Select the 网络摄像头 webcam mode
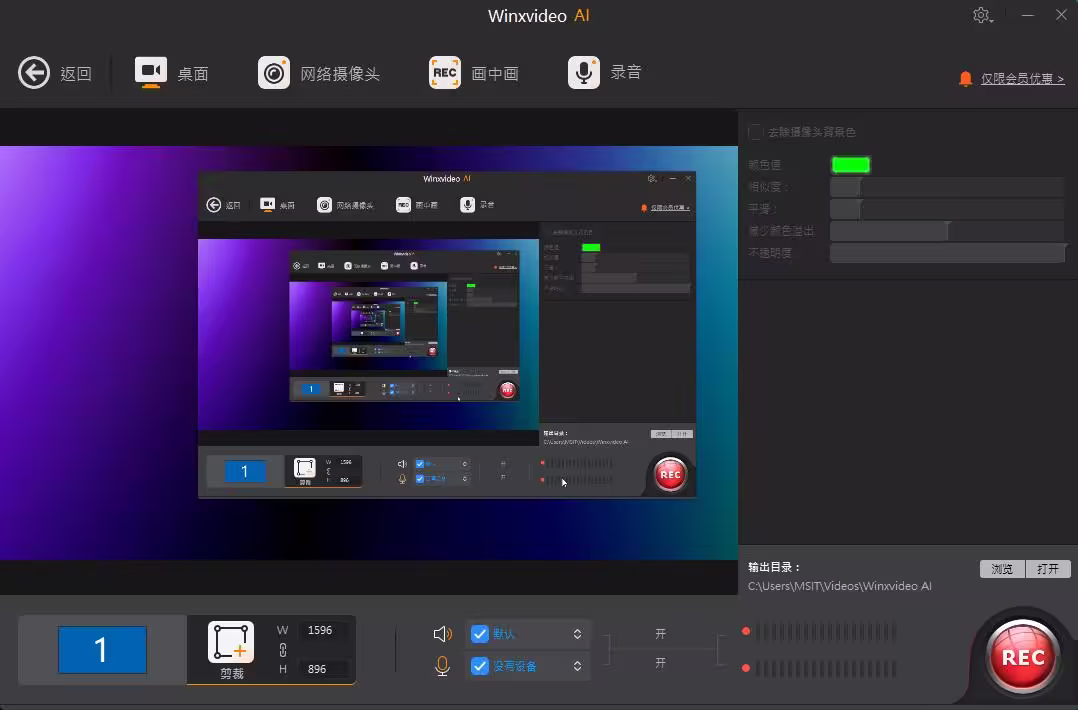1078x710 pixels. (x=318, y=73)
